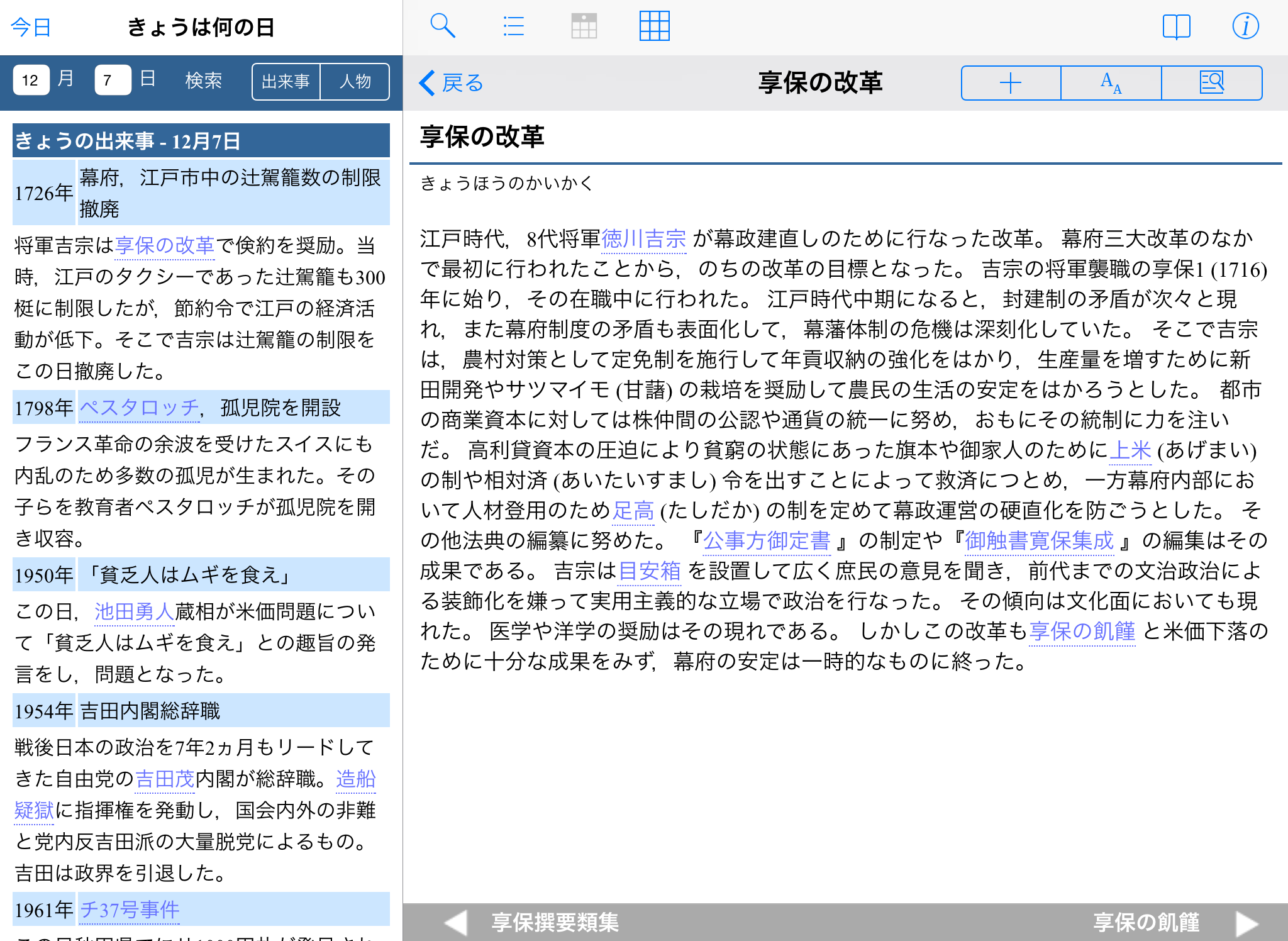
Task: Select the grayed calendar grid icon
Action: (584, 26)
